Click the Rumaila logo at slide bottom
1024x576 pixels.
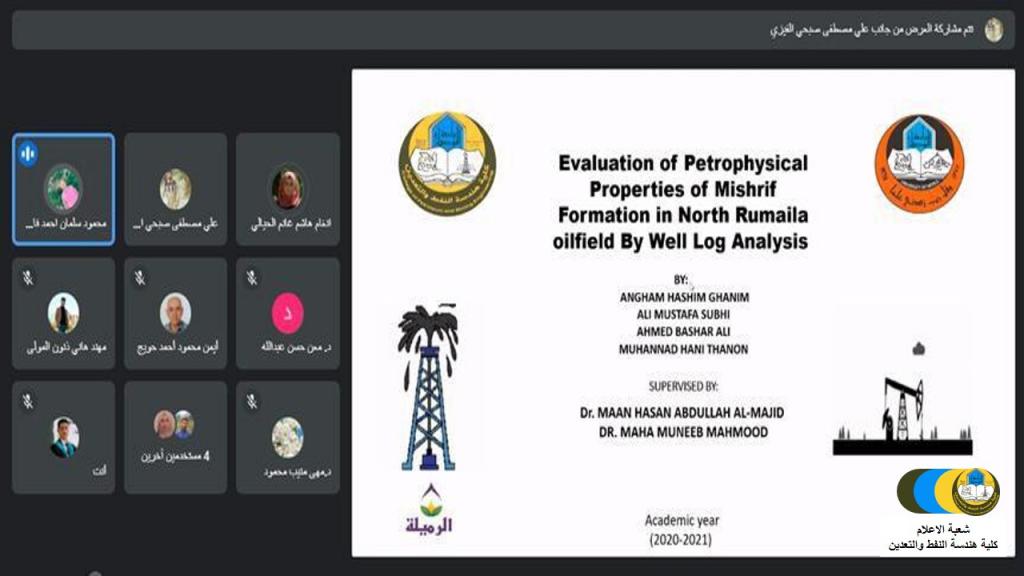click(x=429, y=509)
